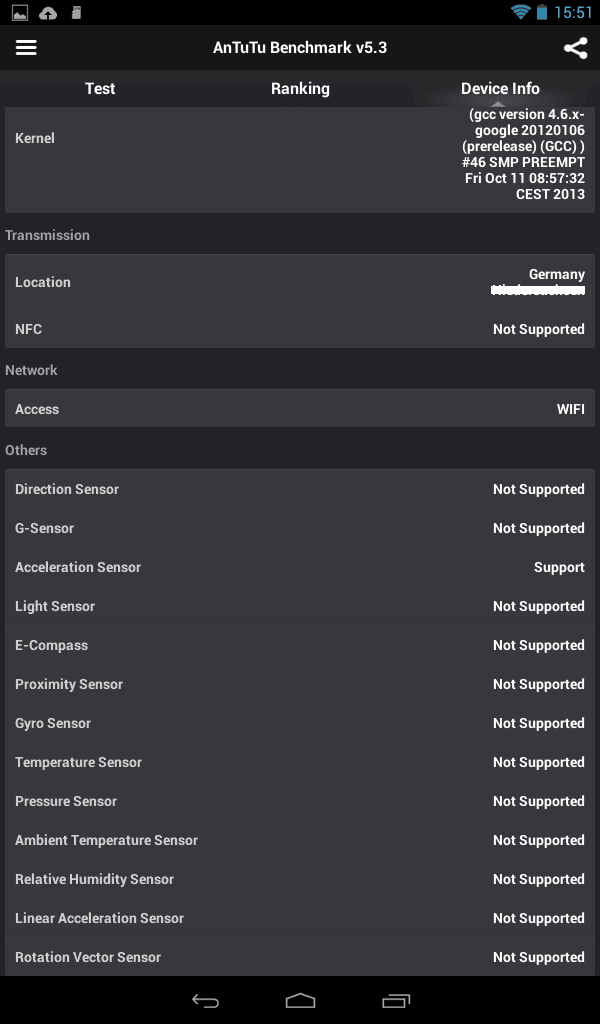The height and width of the screenshot is (1024, 600).
Task: Switch to the Ranking tab
Action: pyautogui.click(x=300, y=88)
